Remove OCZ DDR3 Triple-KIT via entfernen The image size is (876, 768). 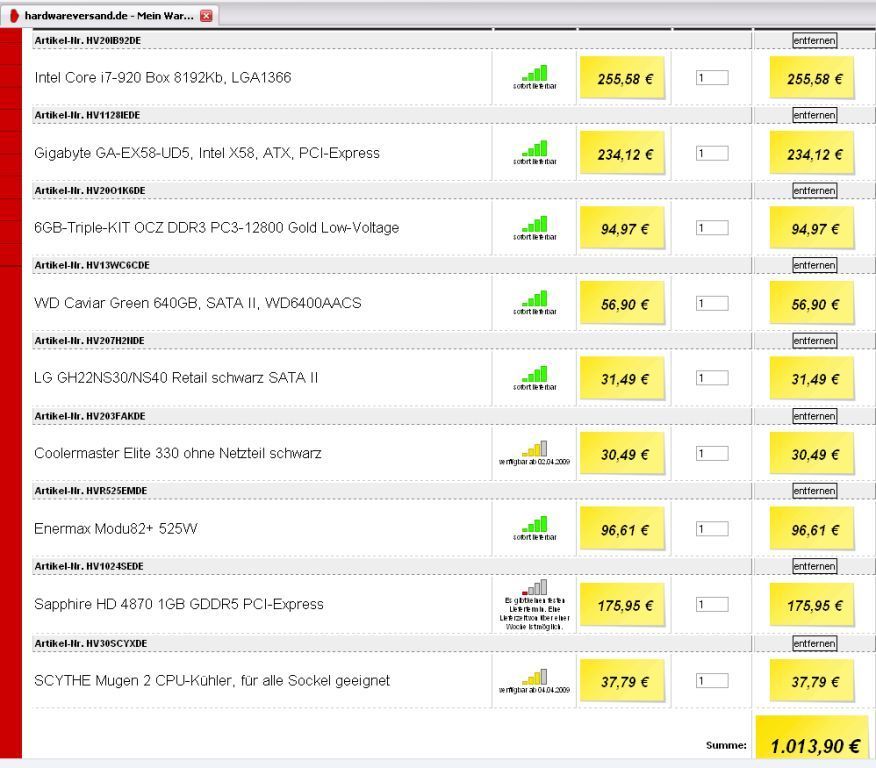click(815, 190)
